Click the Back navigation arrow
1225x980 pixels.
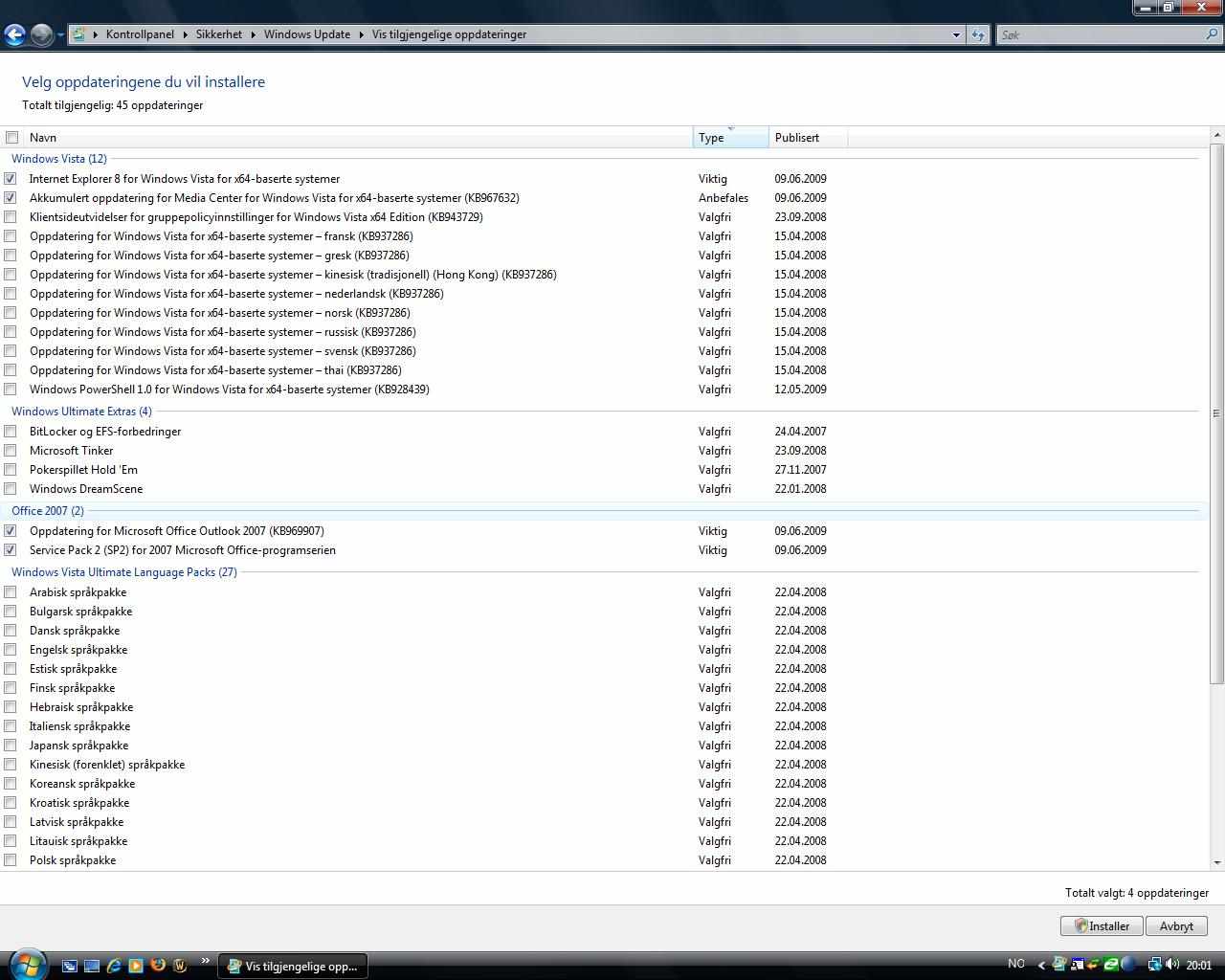[x=14, y=34]
